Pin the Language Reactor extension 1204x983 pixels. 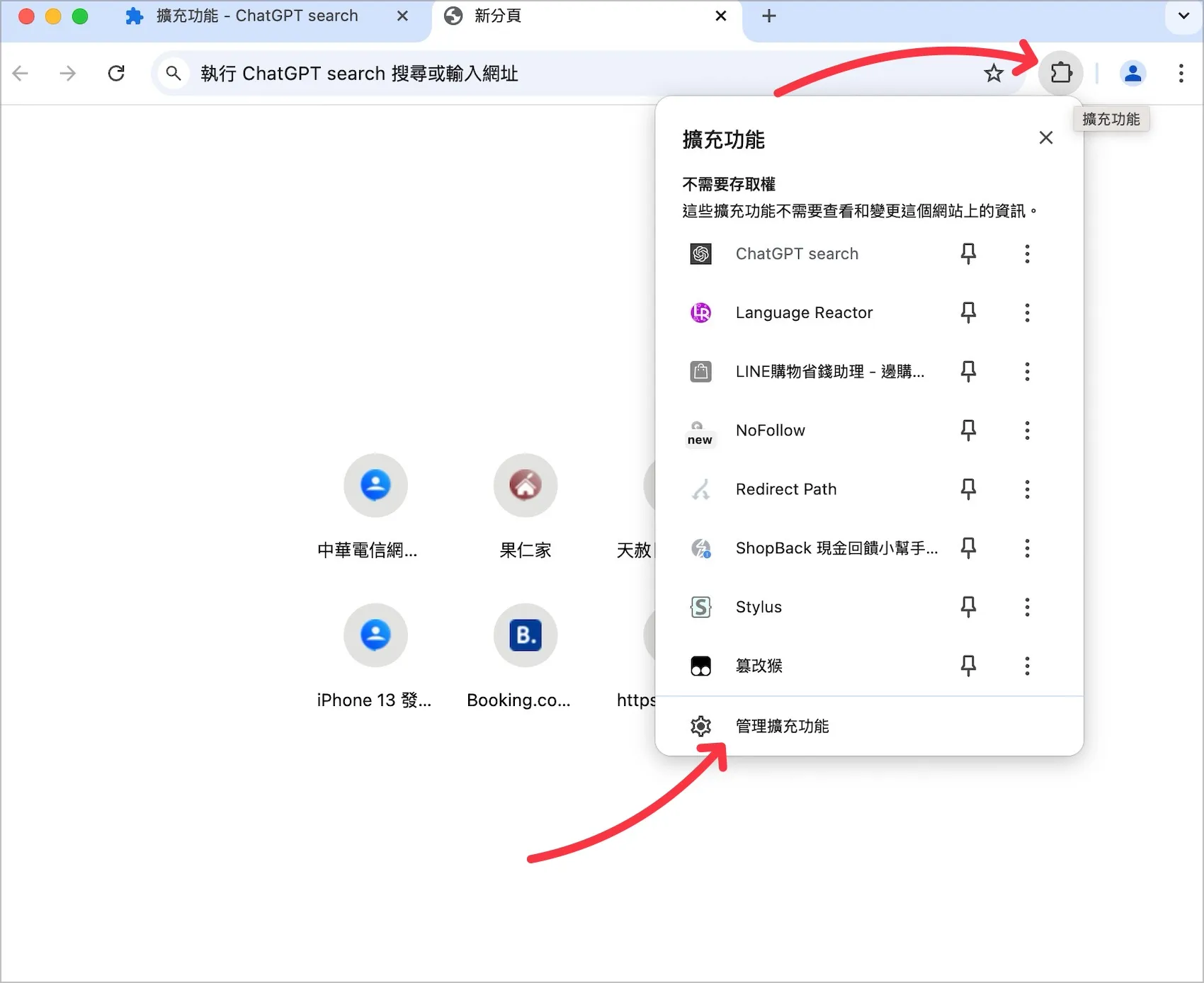[x=968, y=312]
